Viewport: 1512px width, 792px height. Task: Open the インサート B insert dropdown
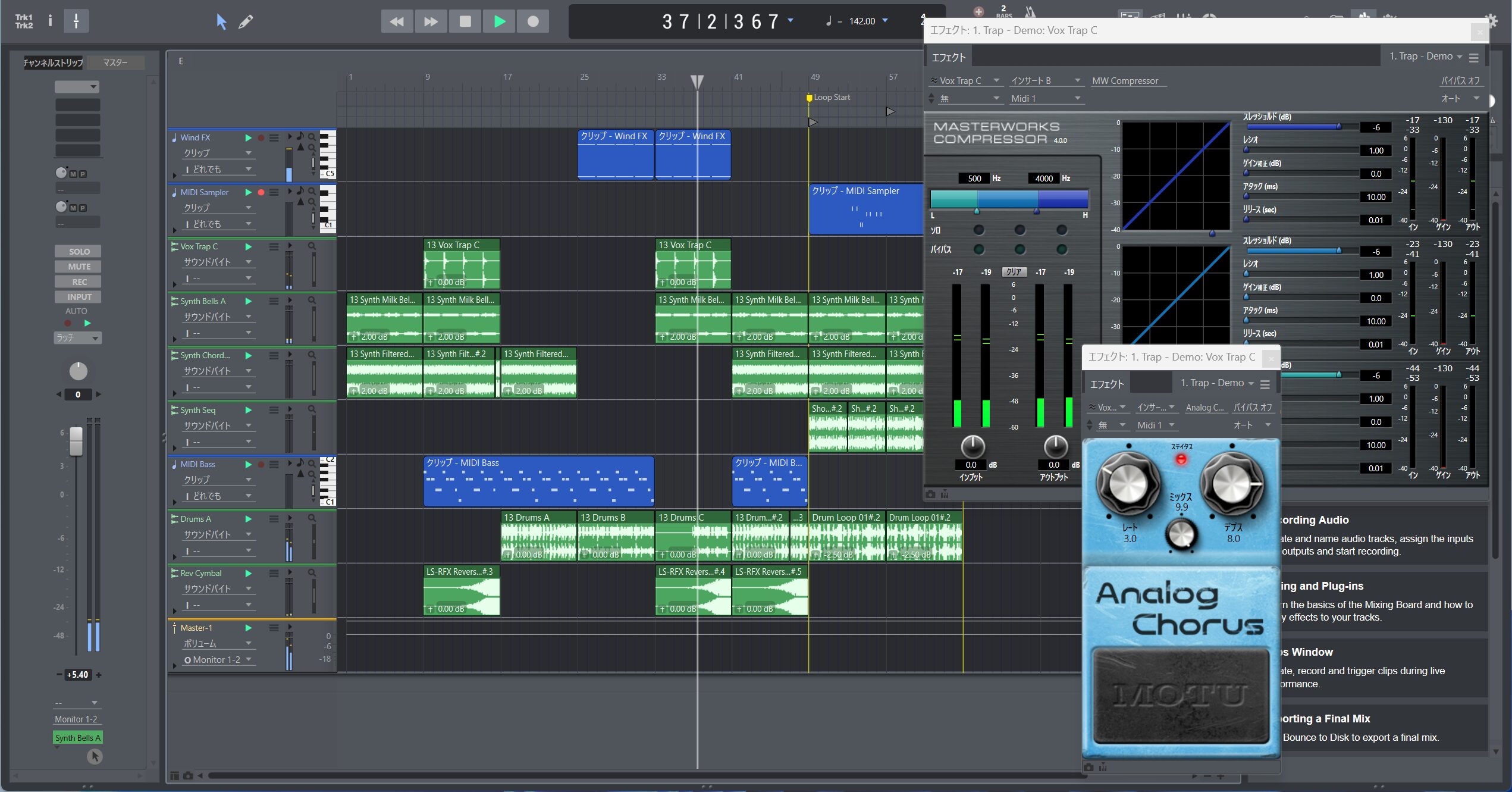click(1046, 81)
